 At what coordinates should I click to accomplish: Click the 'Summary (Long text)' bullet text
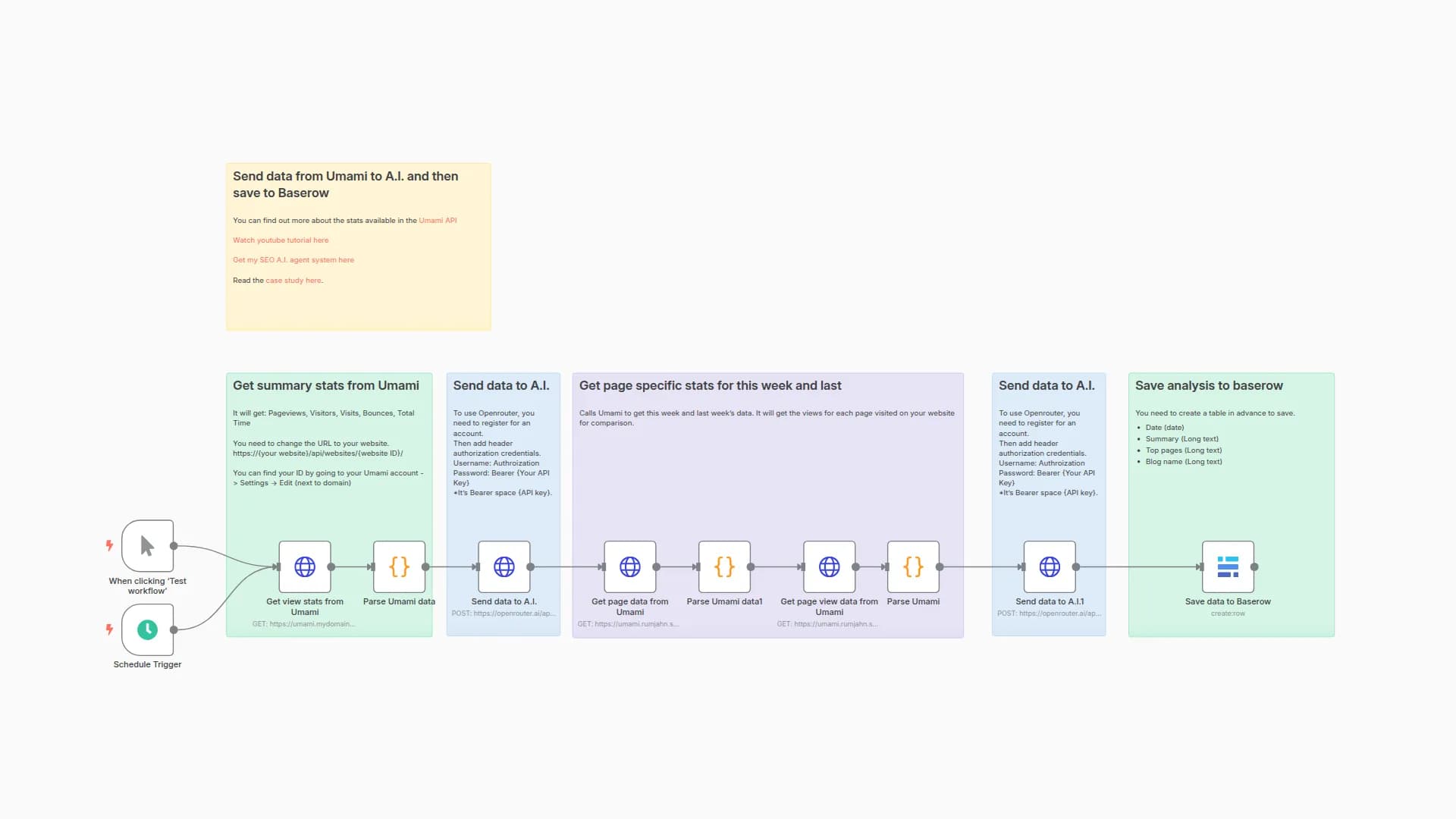coord(1182,439)
